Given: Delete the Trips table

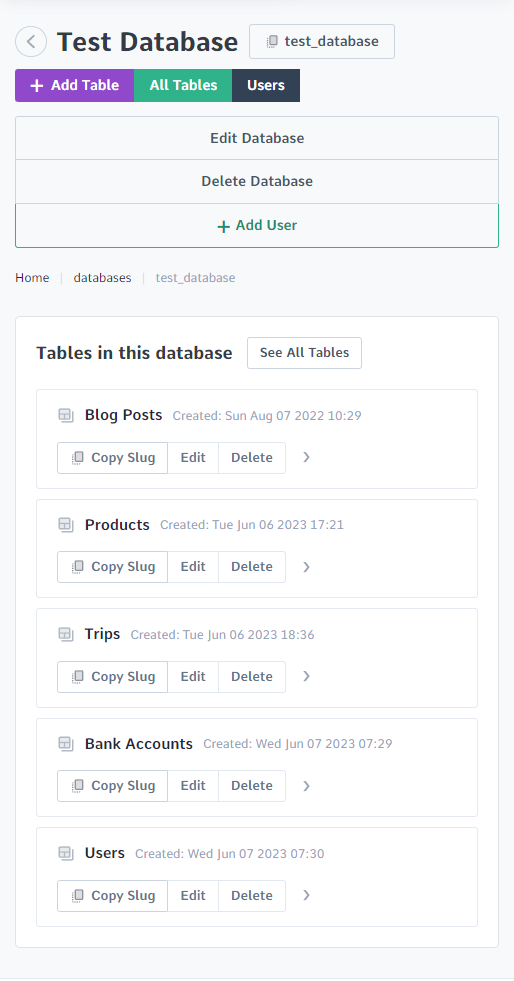Looking at the screenshot, I should point(252,677).
